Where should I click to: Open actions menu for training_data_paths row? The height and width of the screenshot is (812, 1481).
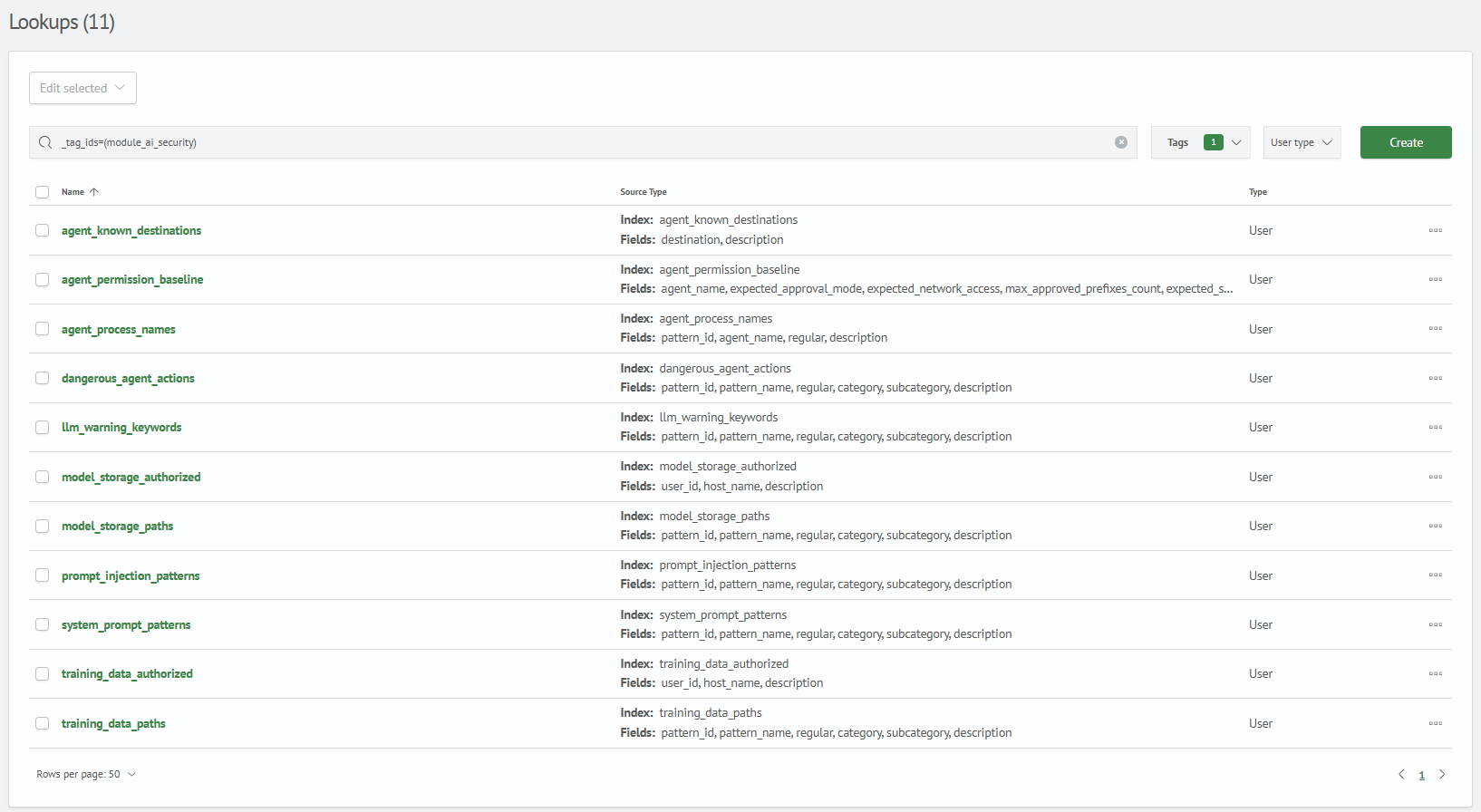tap(1435, 723)
